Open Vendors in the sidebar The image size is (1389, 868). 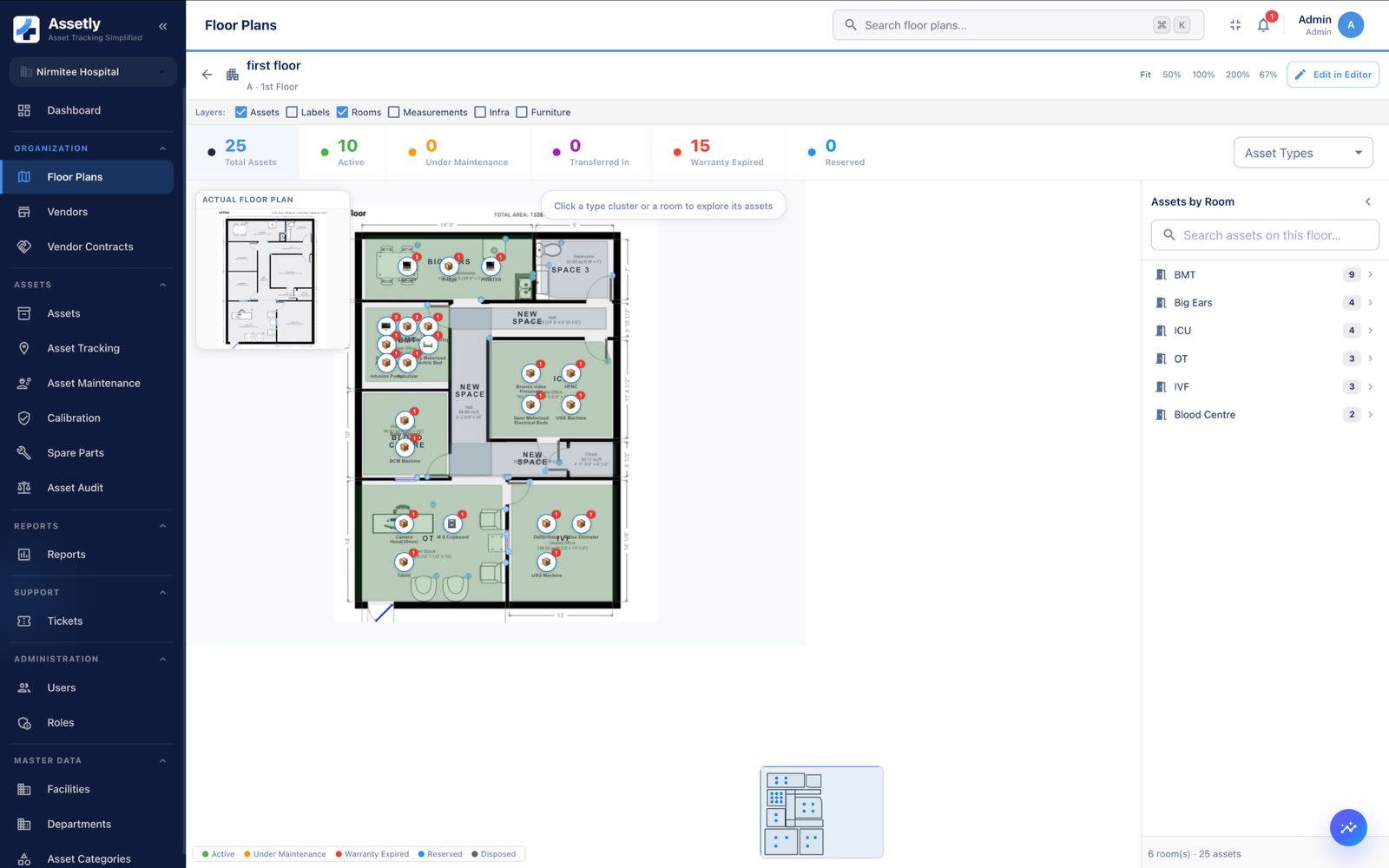tap(87, 212)
